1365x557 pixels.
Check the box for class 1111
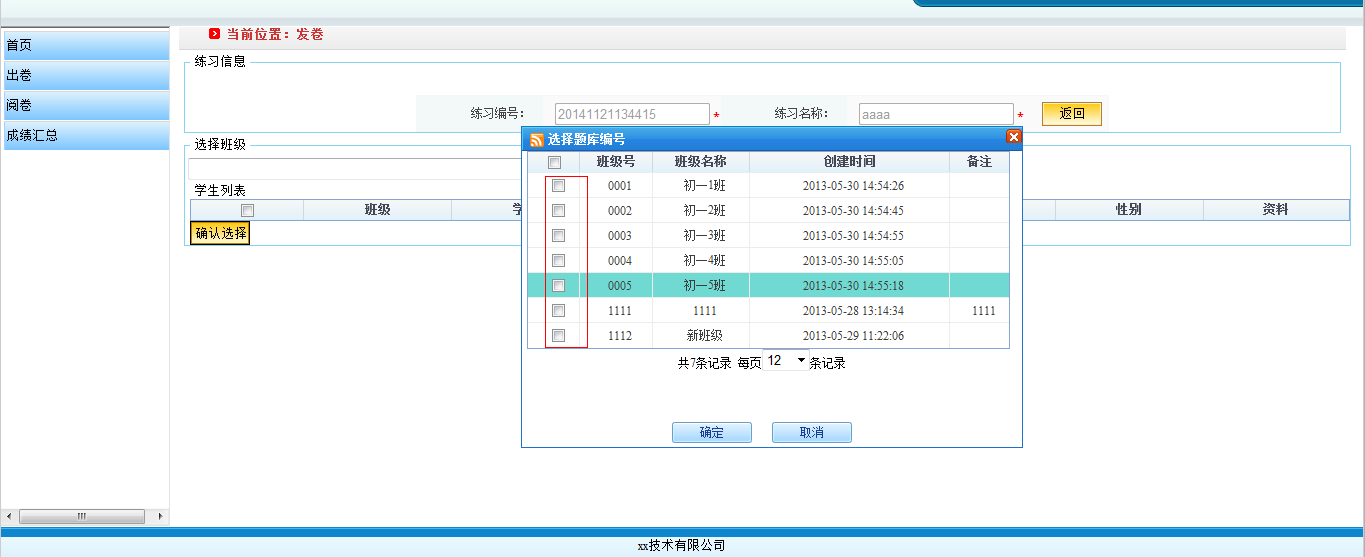pyautogui.click(x=559, y=310)
